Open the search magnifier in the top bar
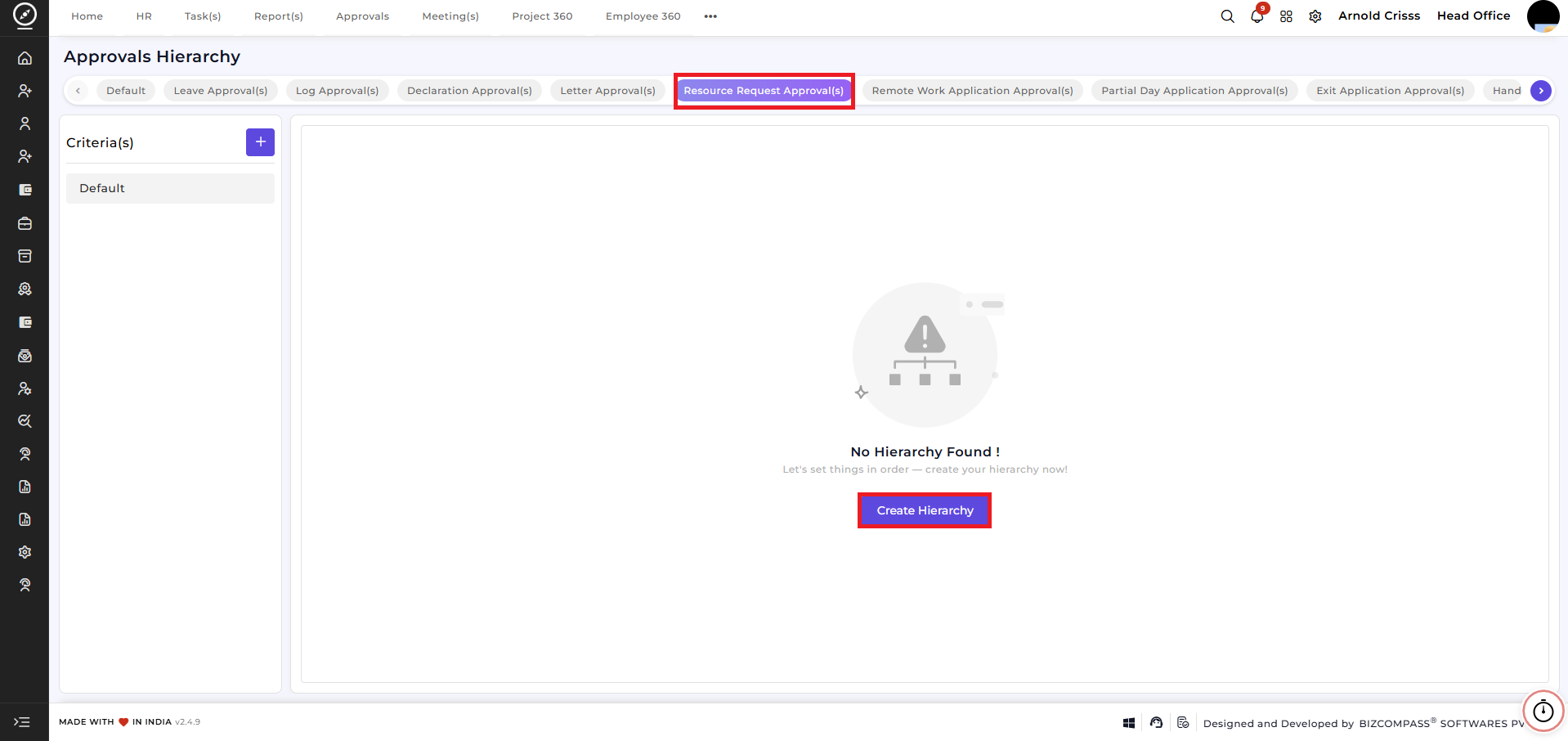The height and width of the screenshot is (741, 1568). 1227,16
